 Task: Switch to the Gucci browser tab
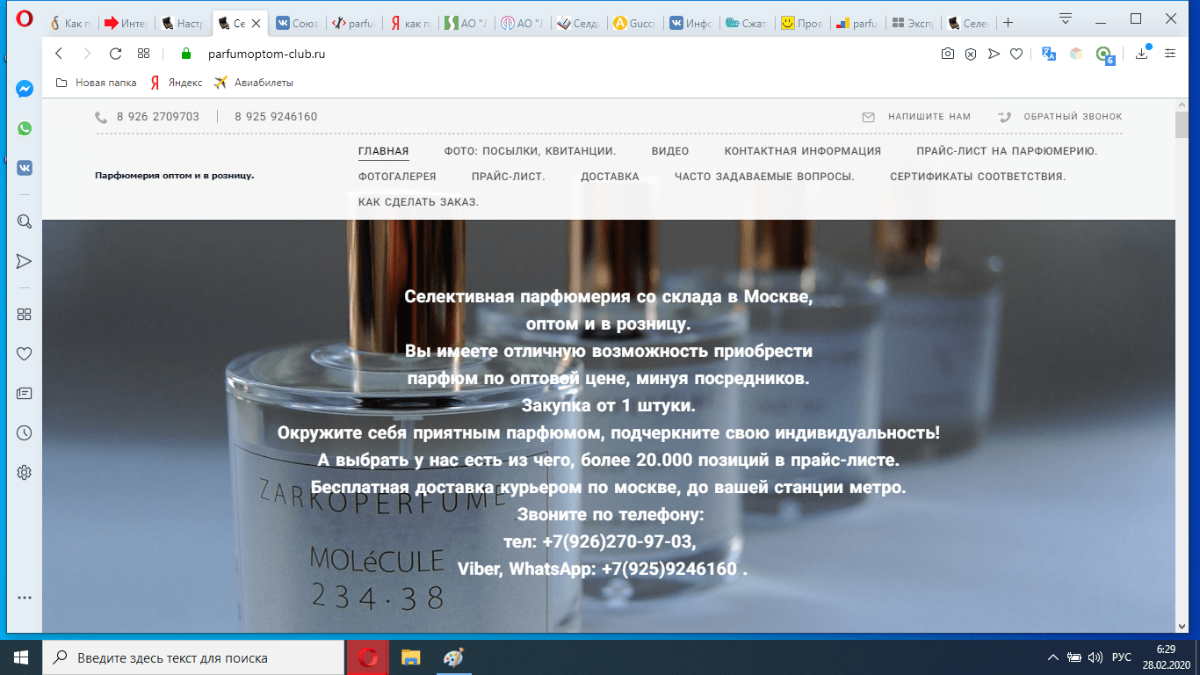click(633, 21)
